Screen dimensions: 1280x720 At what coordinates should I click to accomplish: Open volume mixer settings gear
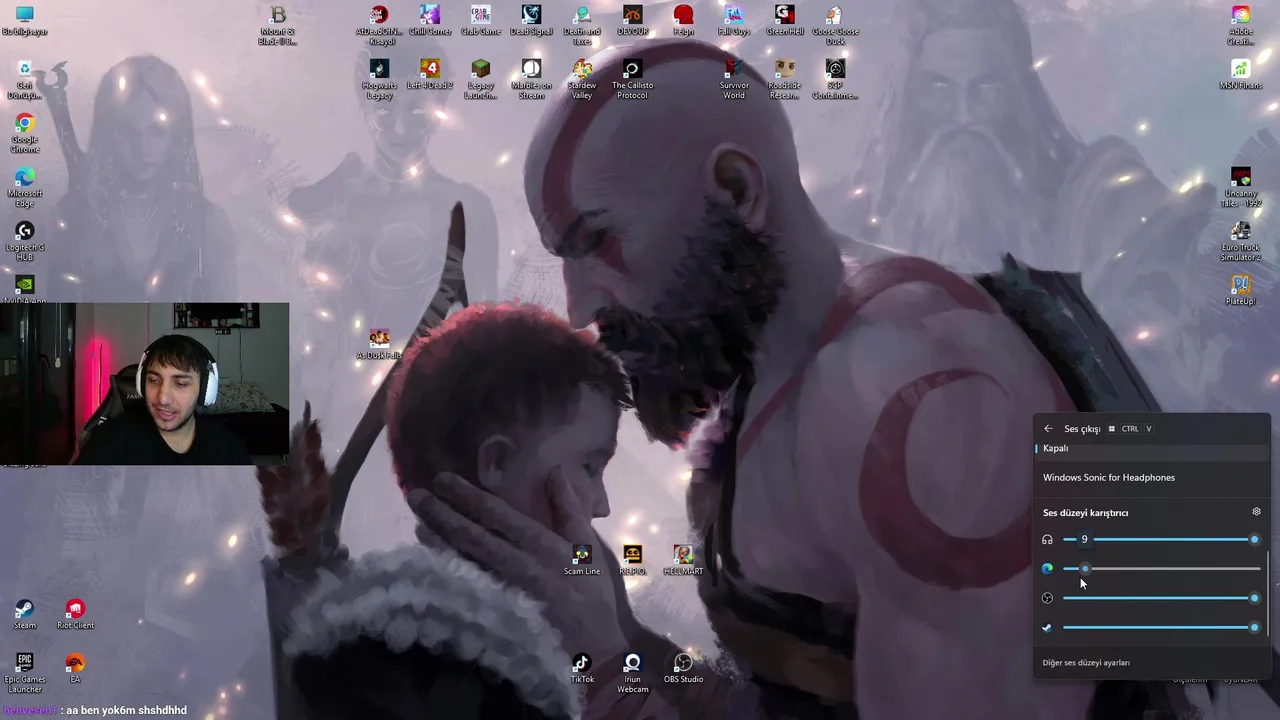click(x=1256, y=512)
